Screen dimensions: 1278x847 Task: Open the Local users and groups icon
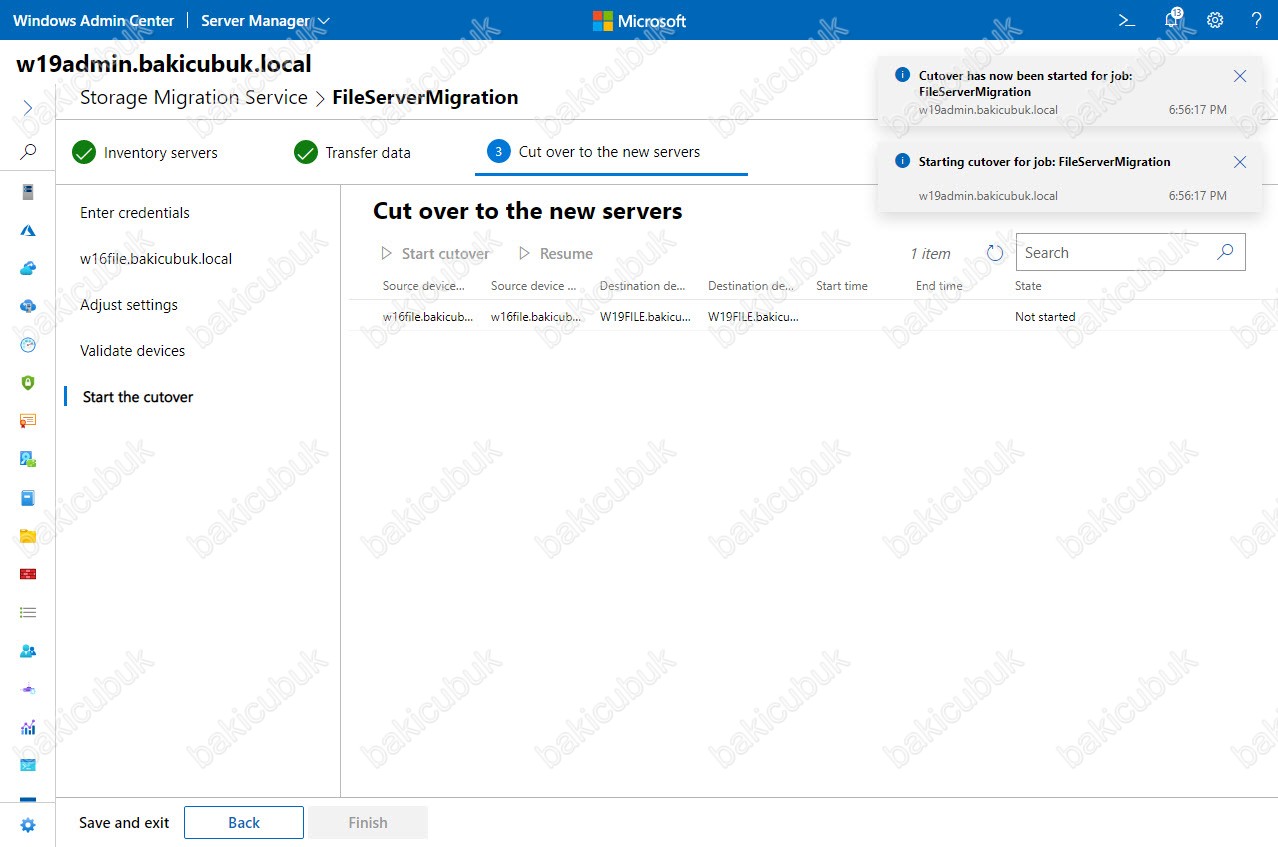(x=28, y=651)
